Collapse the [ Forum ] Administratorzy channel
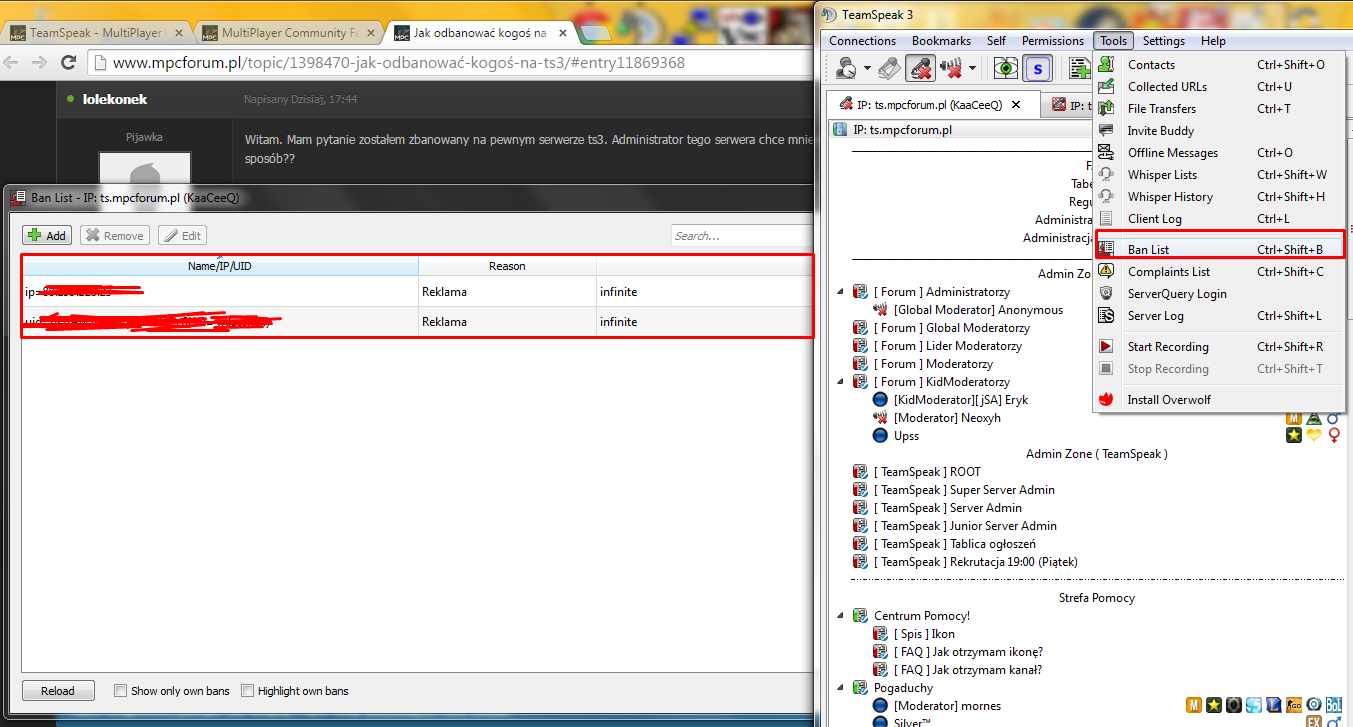Image resolution: width=1353 pixels, height=727 pixels. coord(840,292)
